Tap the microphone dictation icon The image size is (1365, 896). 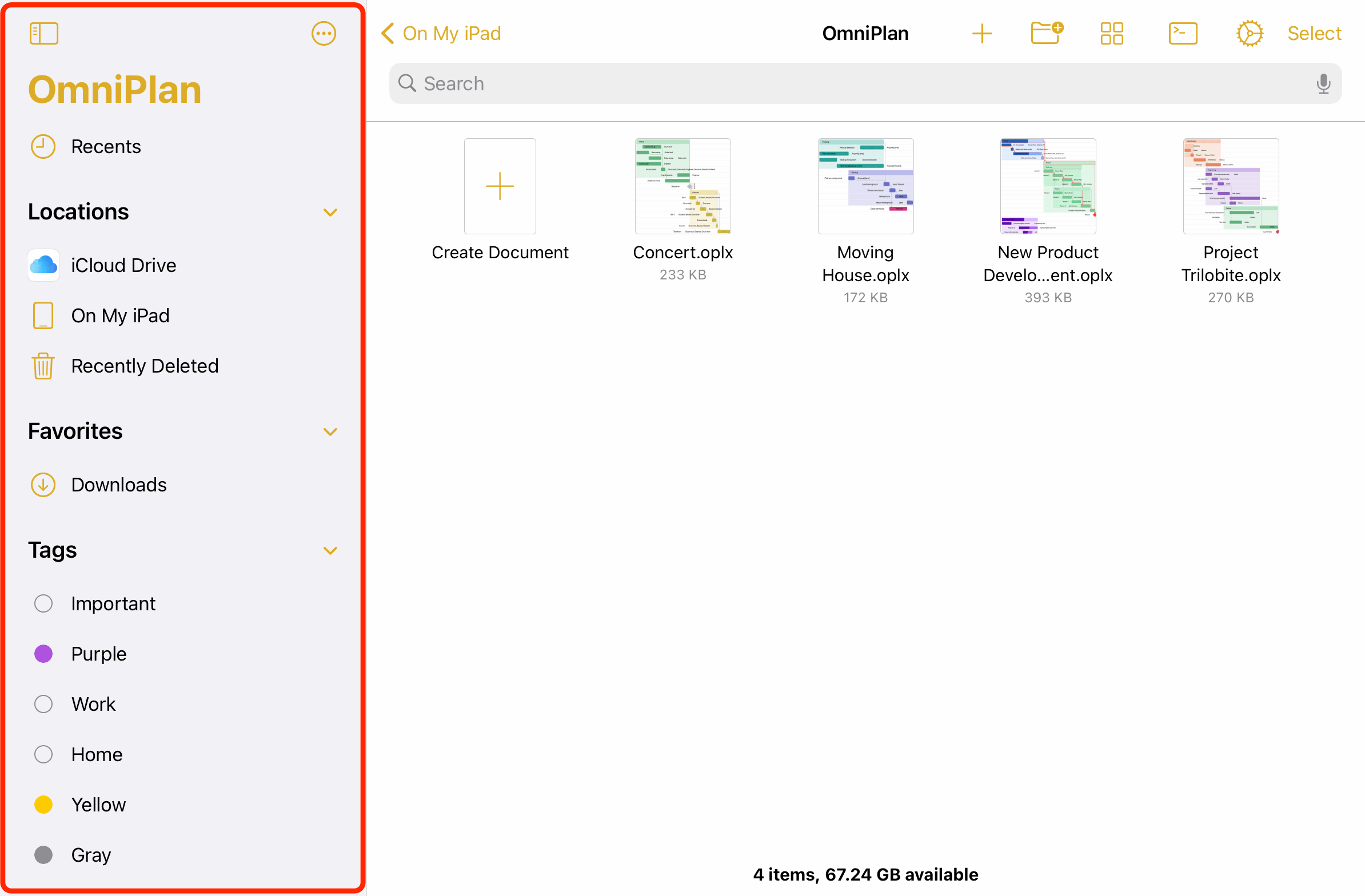click(1323, 83)
